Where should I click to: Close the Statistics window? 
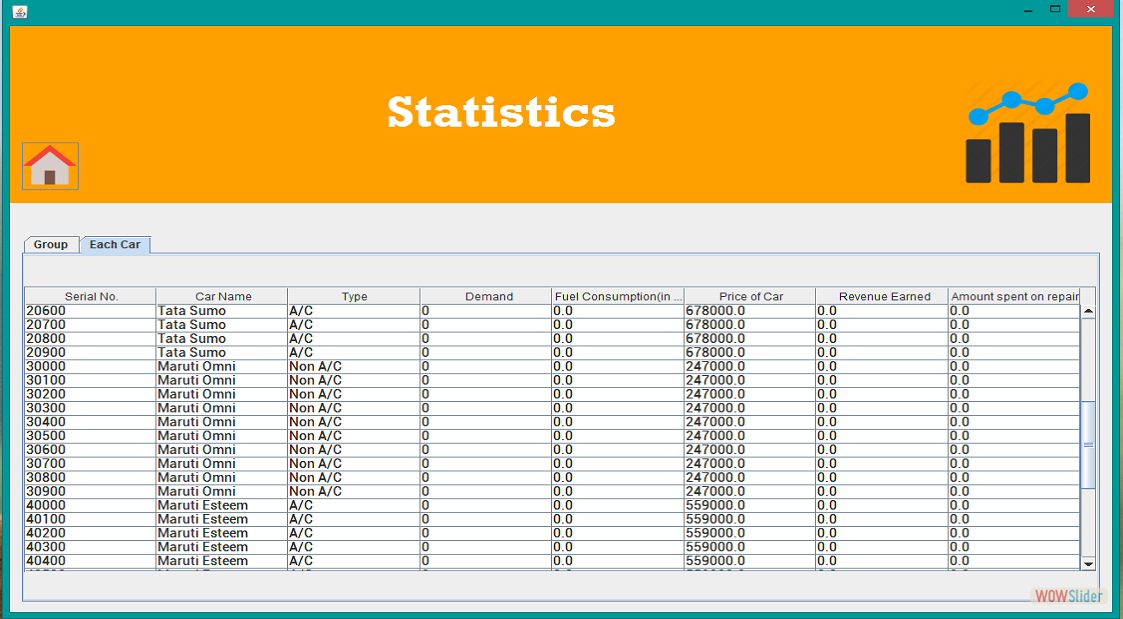pyautogui.click(x=1090, y=9)
